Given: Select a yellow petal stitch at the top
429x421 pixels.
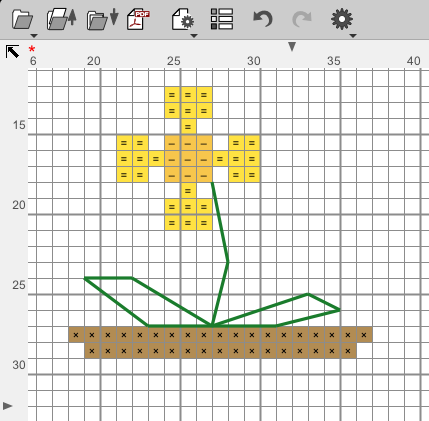Looking at the screenshot, I should tap(188, 95).
